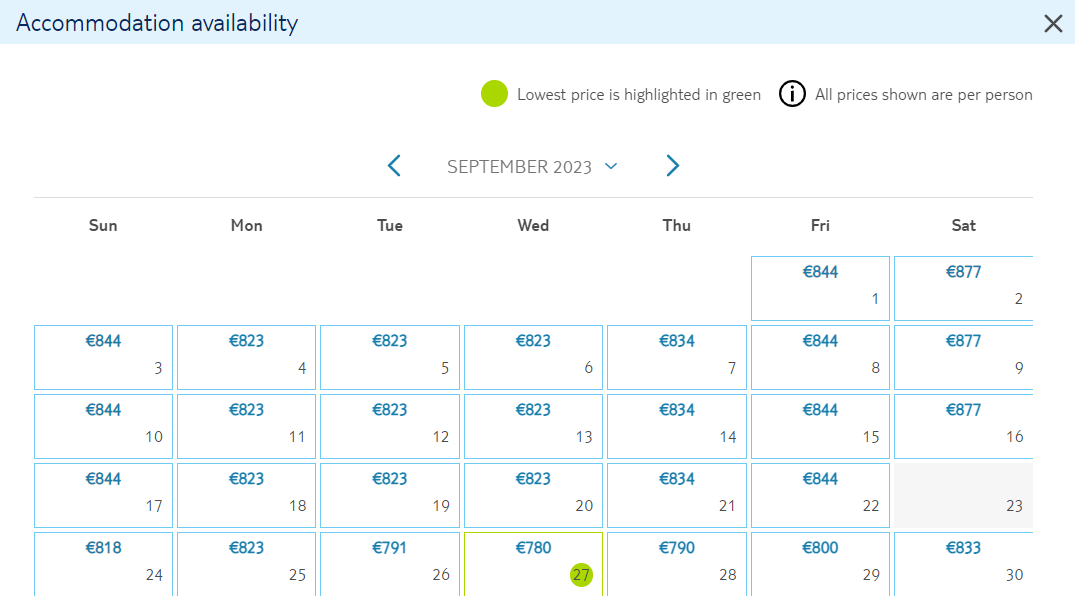The height and width of the screenshot is (614, 1075).
Task: Click the green lowest price legend dot
Action: click(x=494, y=94)
